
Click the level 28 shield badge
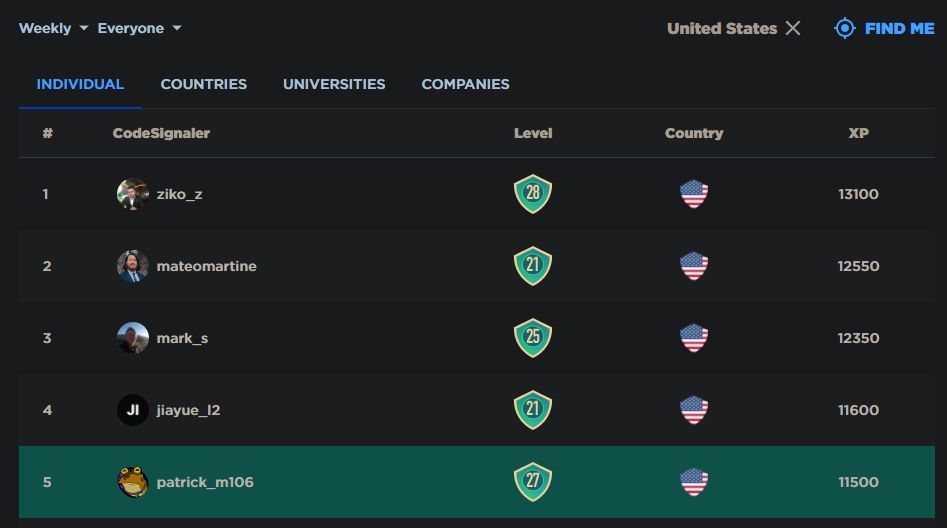pyautogui.click(x=533, y=194)
